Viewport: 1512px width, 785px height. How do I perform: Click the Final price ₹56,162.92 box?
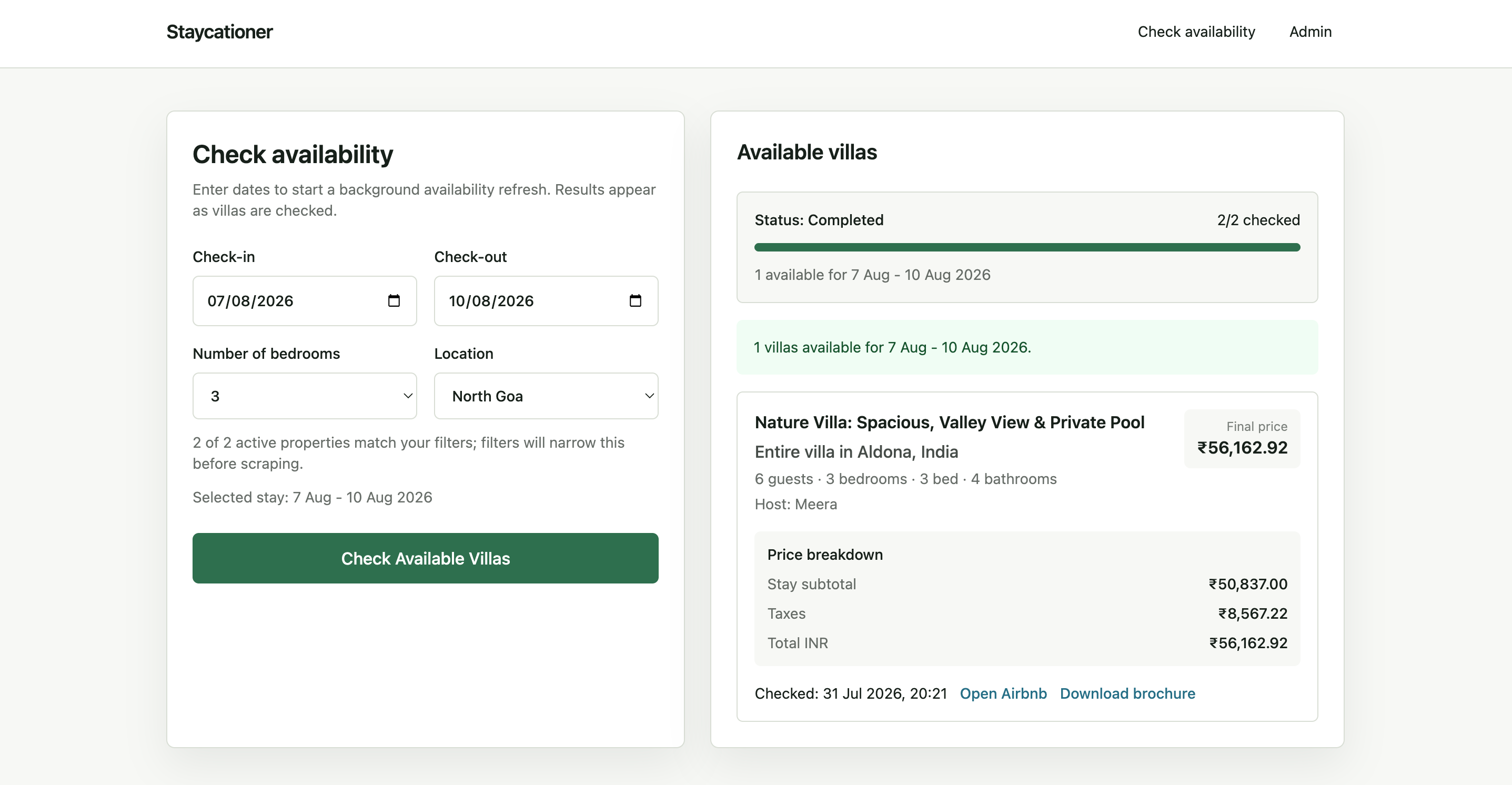(1242, 439)
